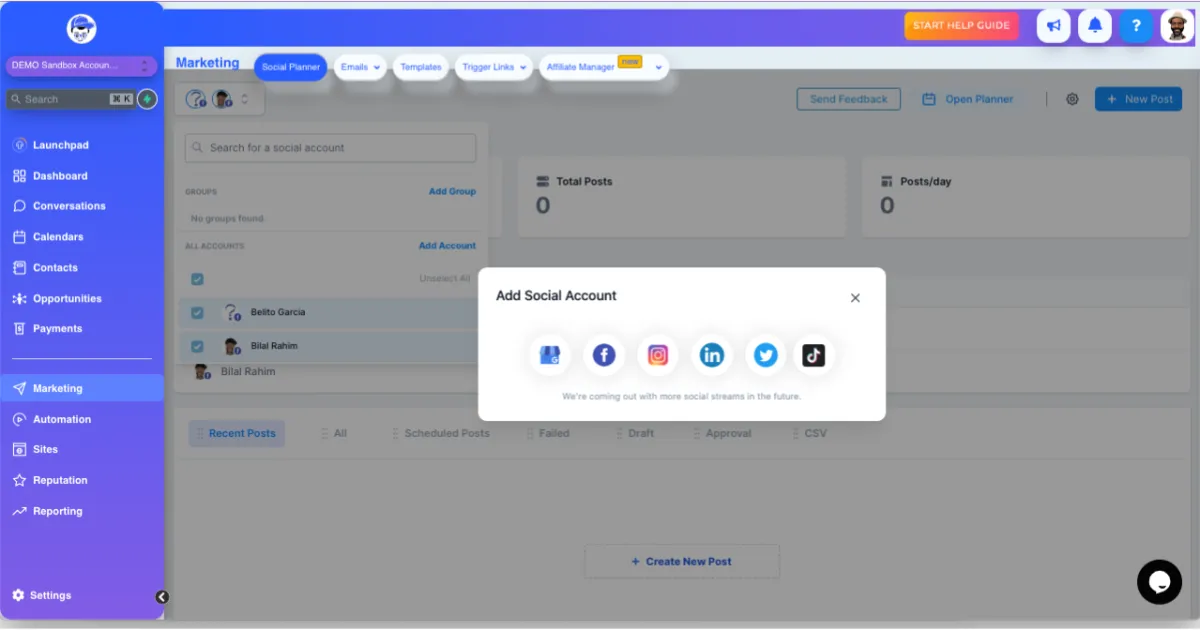Close the Add Social Account dialog

(855, 298)
